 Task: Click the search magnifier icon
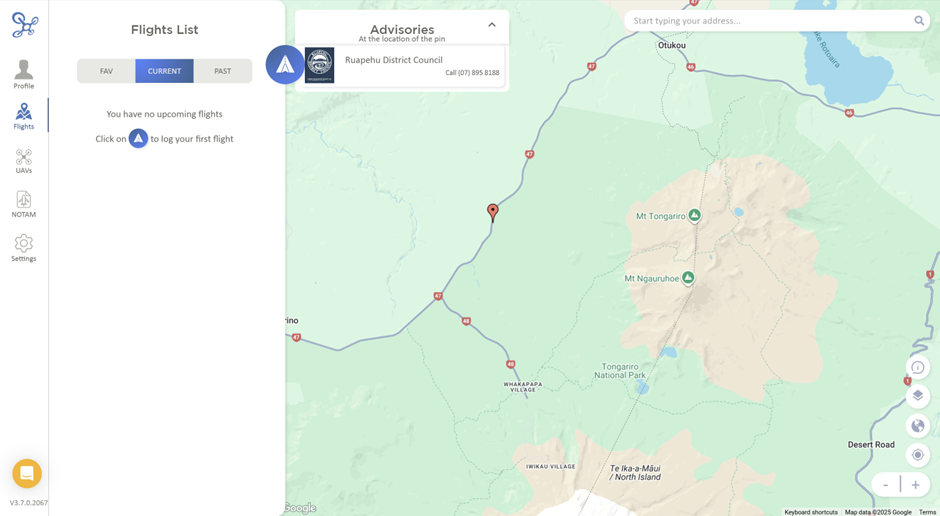point(919,21)
